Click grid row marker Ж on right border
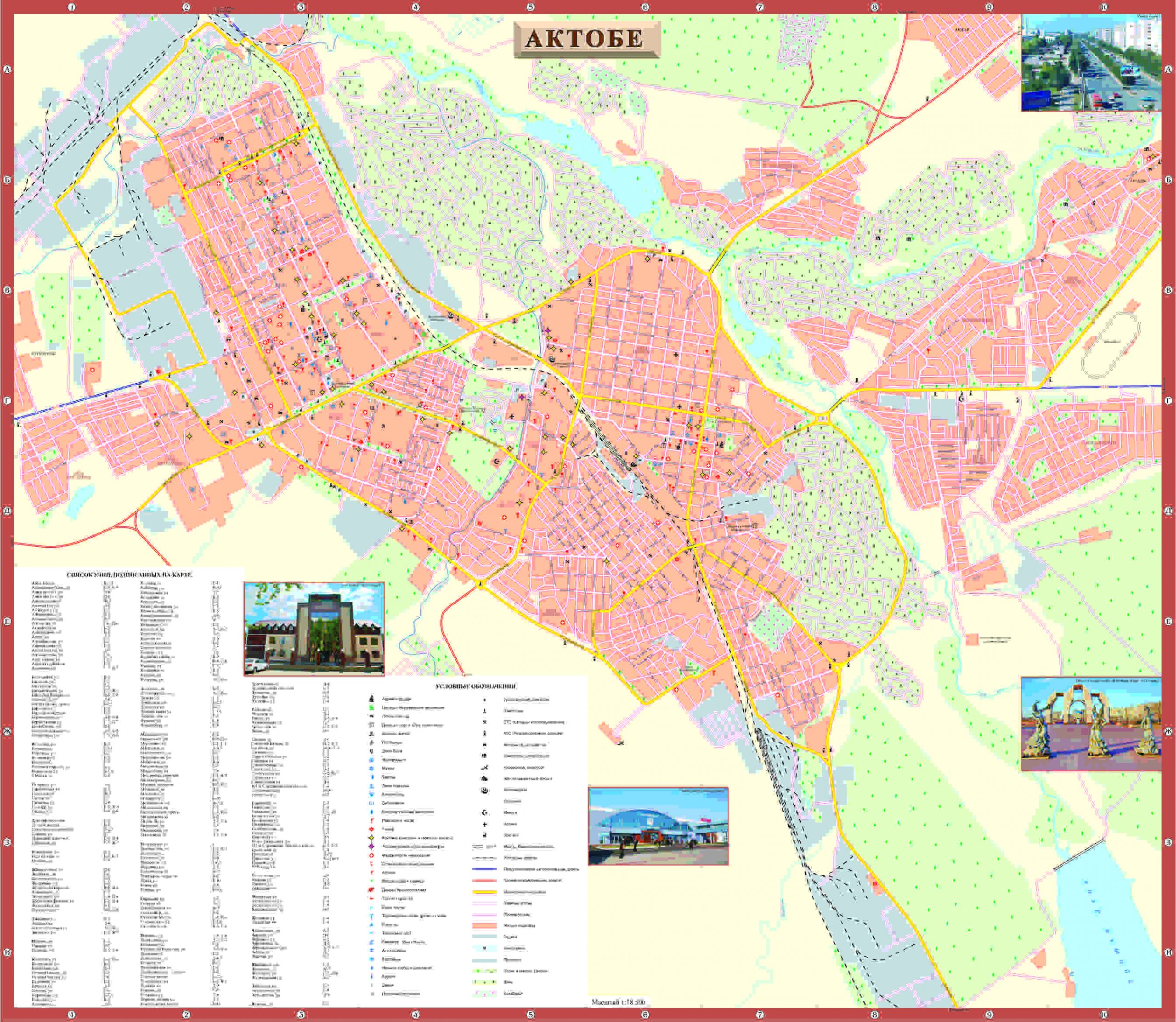Viewport: 1176px width, 1022px height. (x=1168, y=732)
